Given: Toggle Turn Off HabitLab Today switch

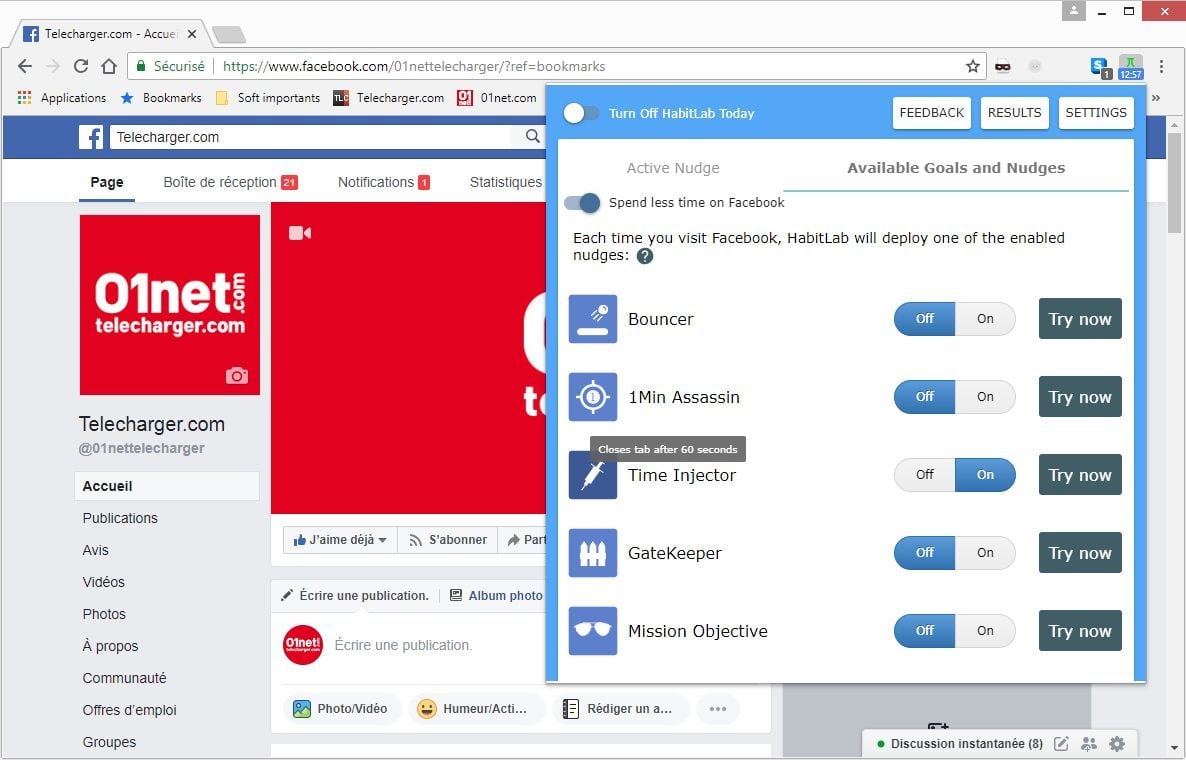Looking at the screenshot, I should (580, 113).
